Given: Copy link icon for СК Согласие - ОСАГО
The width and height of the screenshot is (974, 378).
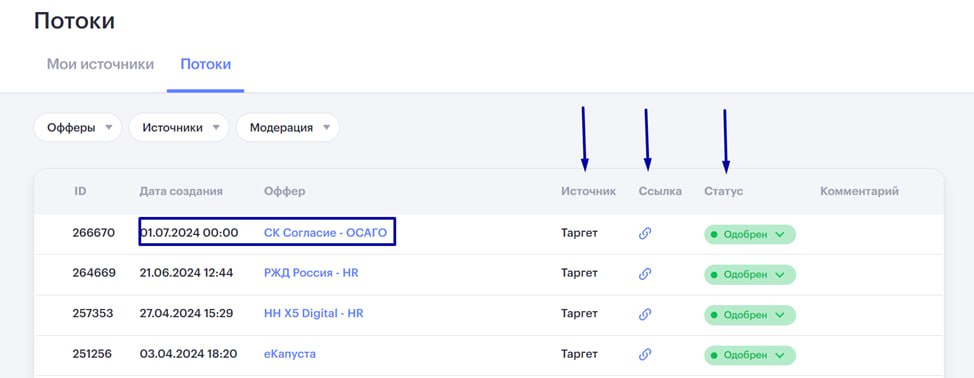Looking at the screenshot, I should tap(645, 234).
